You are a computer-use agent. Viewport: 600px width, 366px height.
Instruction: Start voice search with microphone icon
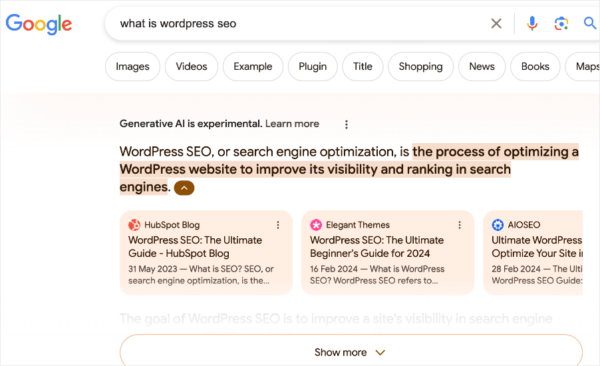532,24
